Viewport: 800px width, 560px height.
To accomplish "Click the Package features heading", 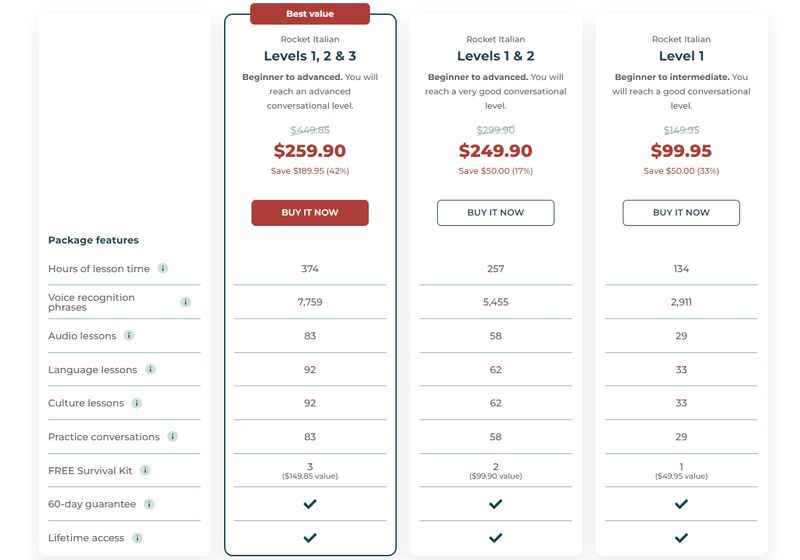I will click(x=93, y=240).
